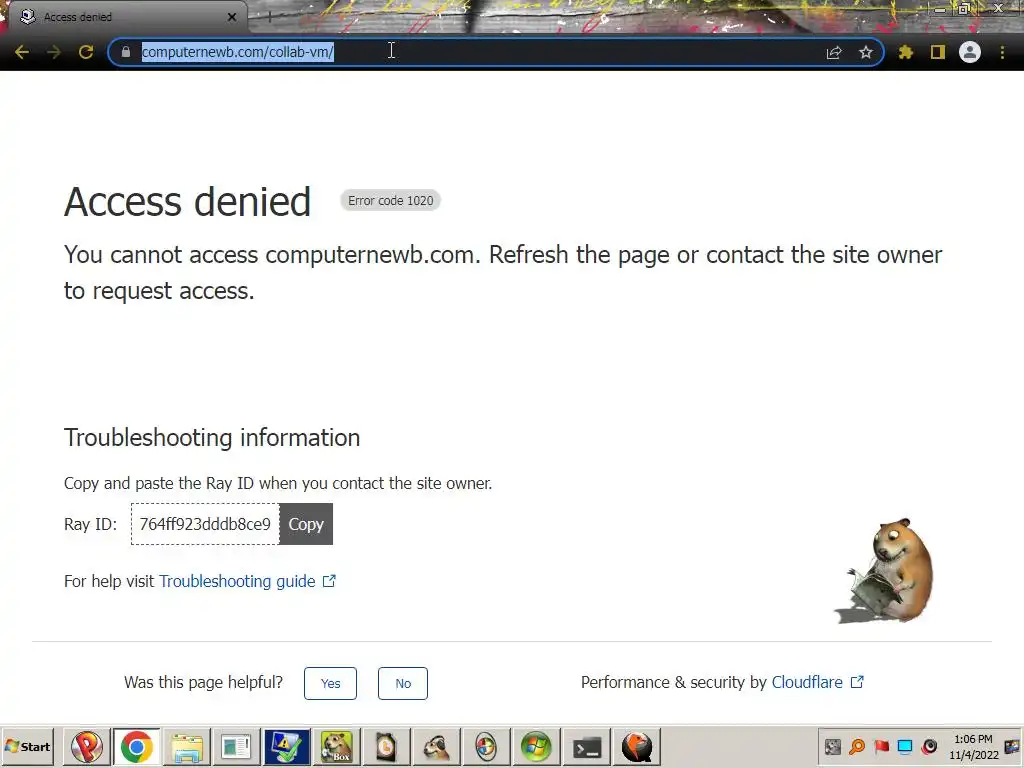The height and width of the screenshot is (768, 1024).
Task: Open the clock showing 1:06 PM
Action: 973,746
